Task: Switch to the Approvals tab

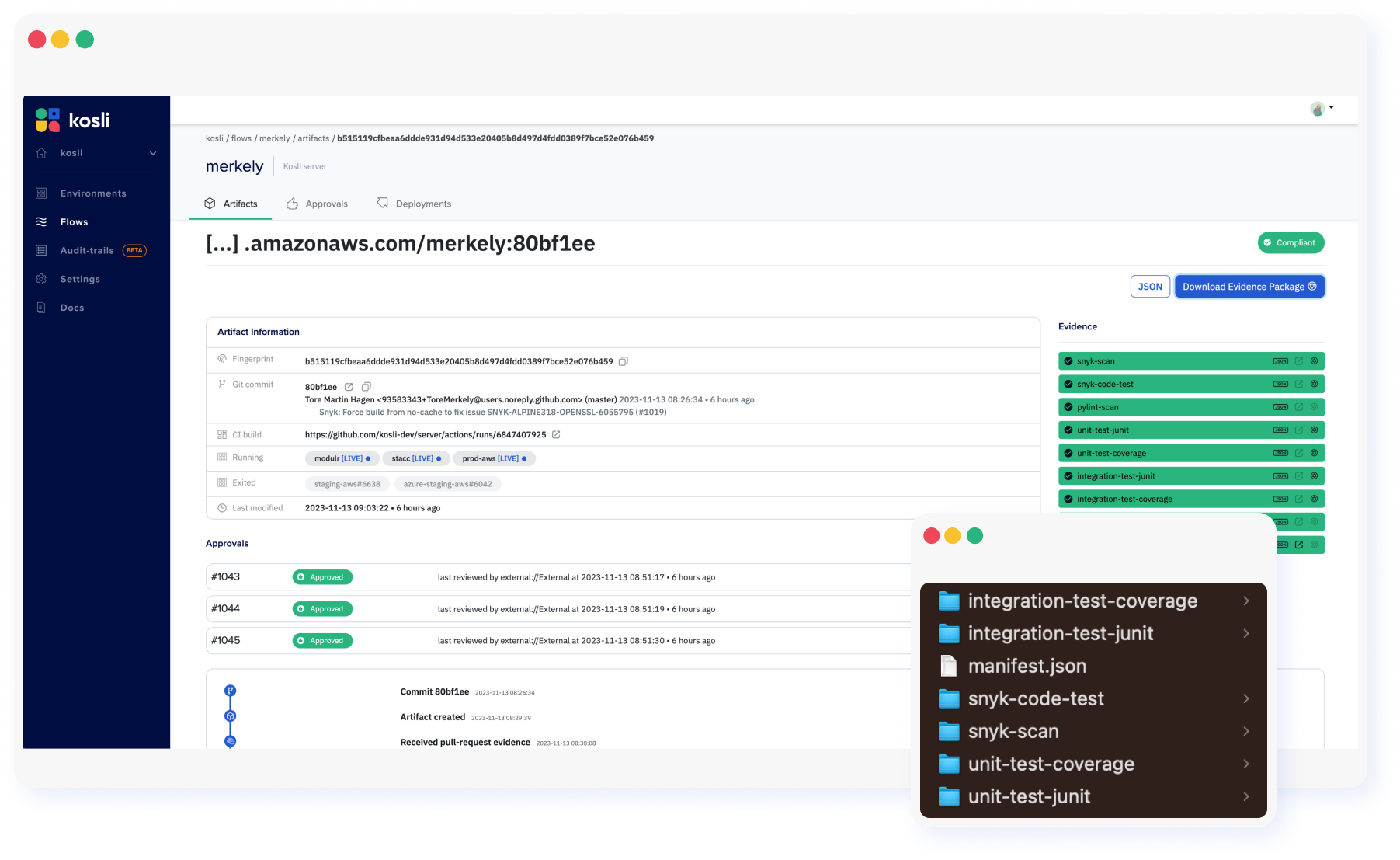Action: (317, 204)
